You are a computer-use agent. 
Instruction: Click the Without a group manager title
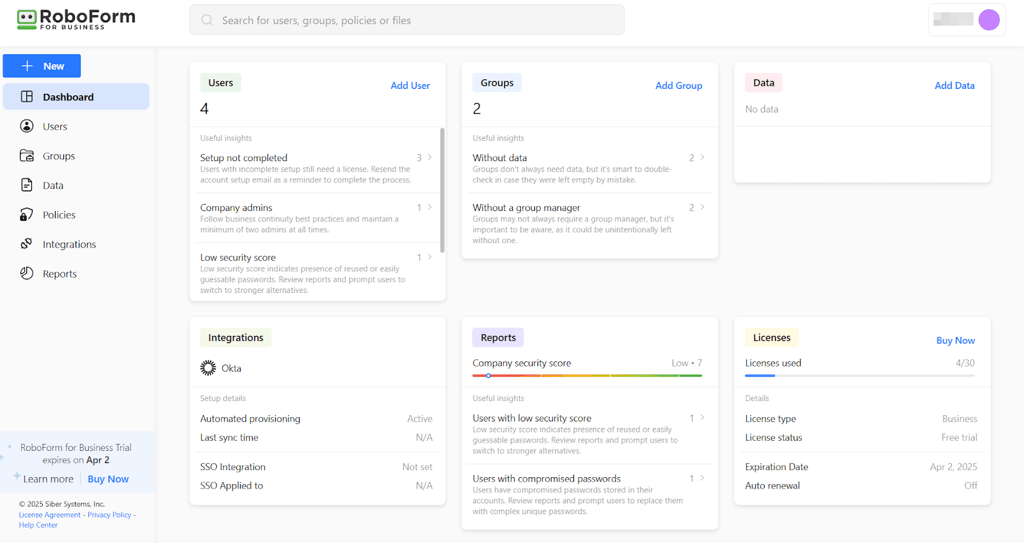tap(526, 208)
